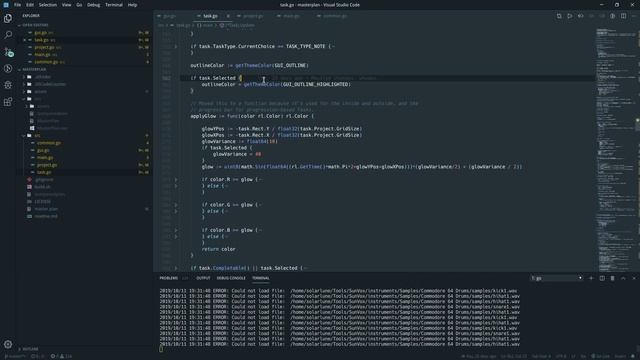Viewport: 640px width, 360px height.
Task: Unfold the collapsed 'if color.R >= glow' block
Action: tap(176, 179)
